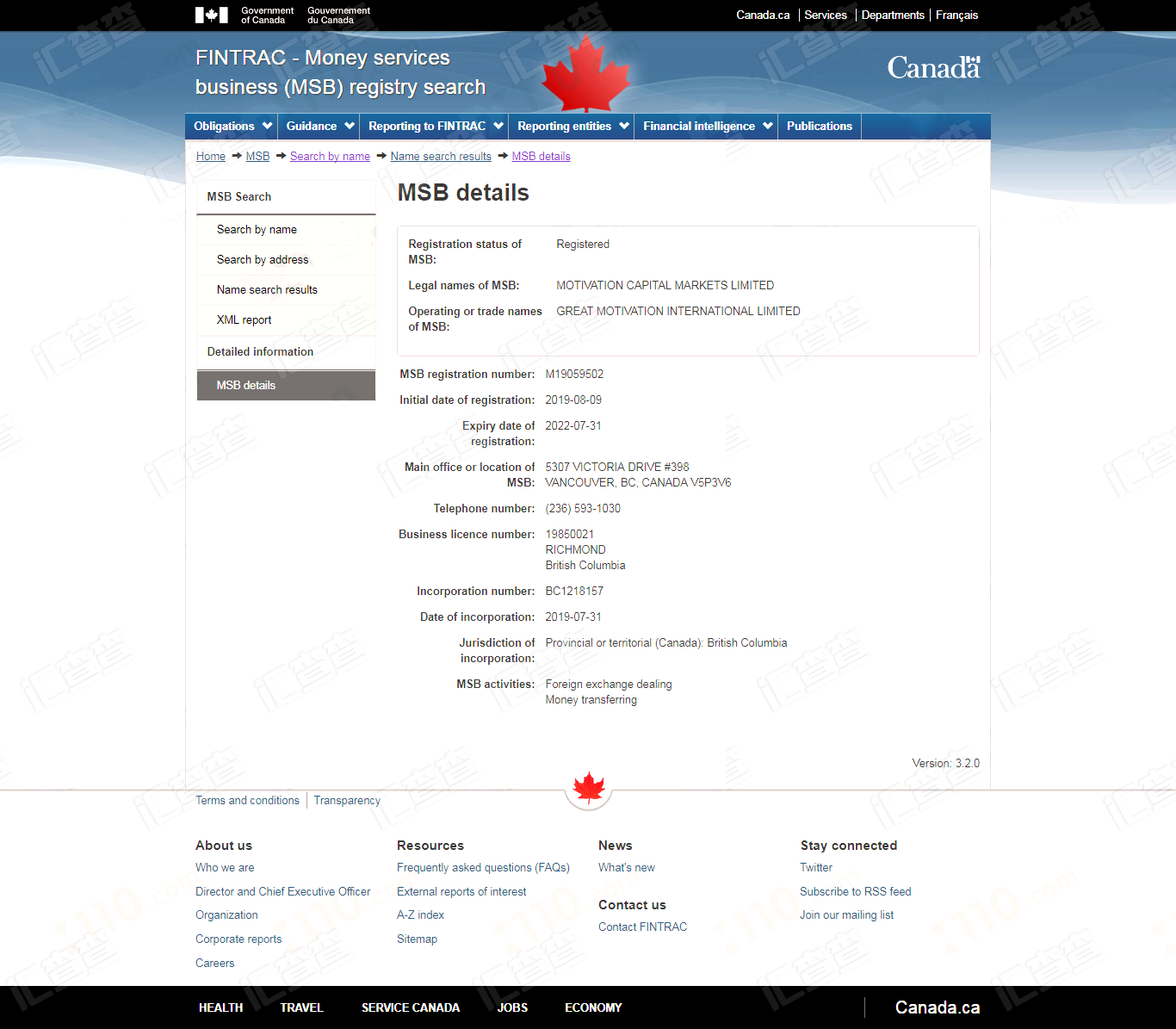The height and width of the screenshot is (1029, 1176).
Task: Click the Government of Canada flag logo
Action: coord(212,15)
